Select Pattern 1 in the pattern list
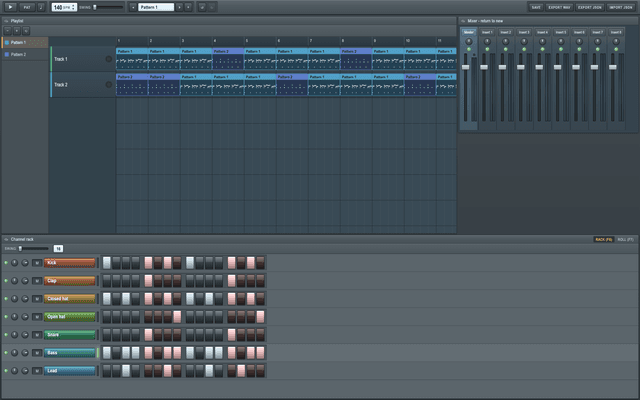Screen dimensions: 640x400 pos(25,42)
